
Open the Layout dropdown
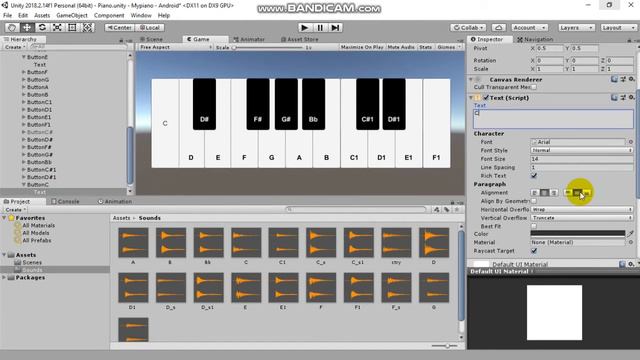[618, 27]
